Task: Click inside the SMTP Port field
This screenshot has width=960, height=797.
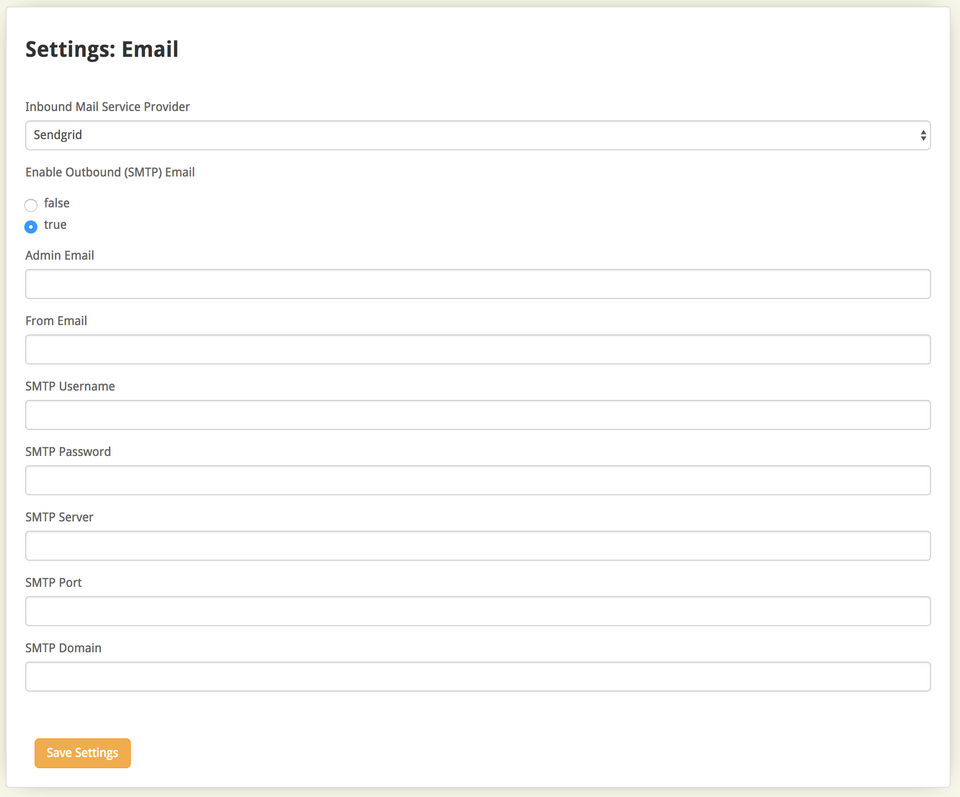Action: point(477,611)
